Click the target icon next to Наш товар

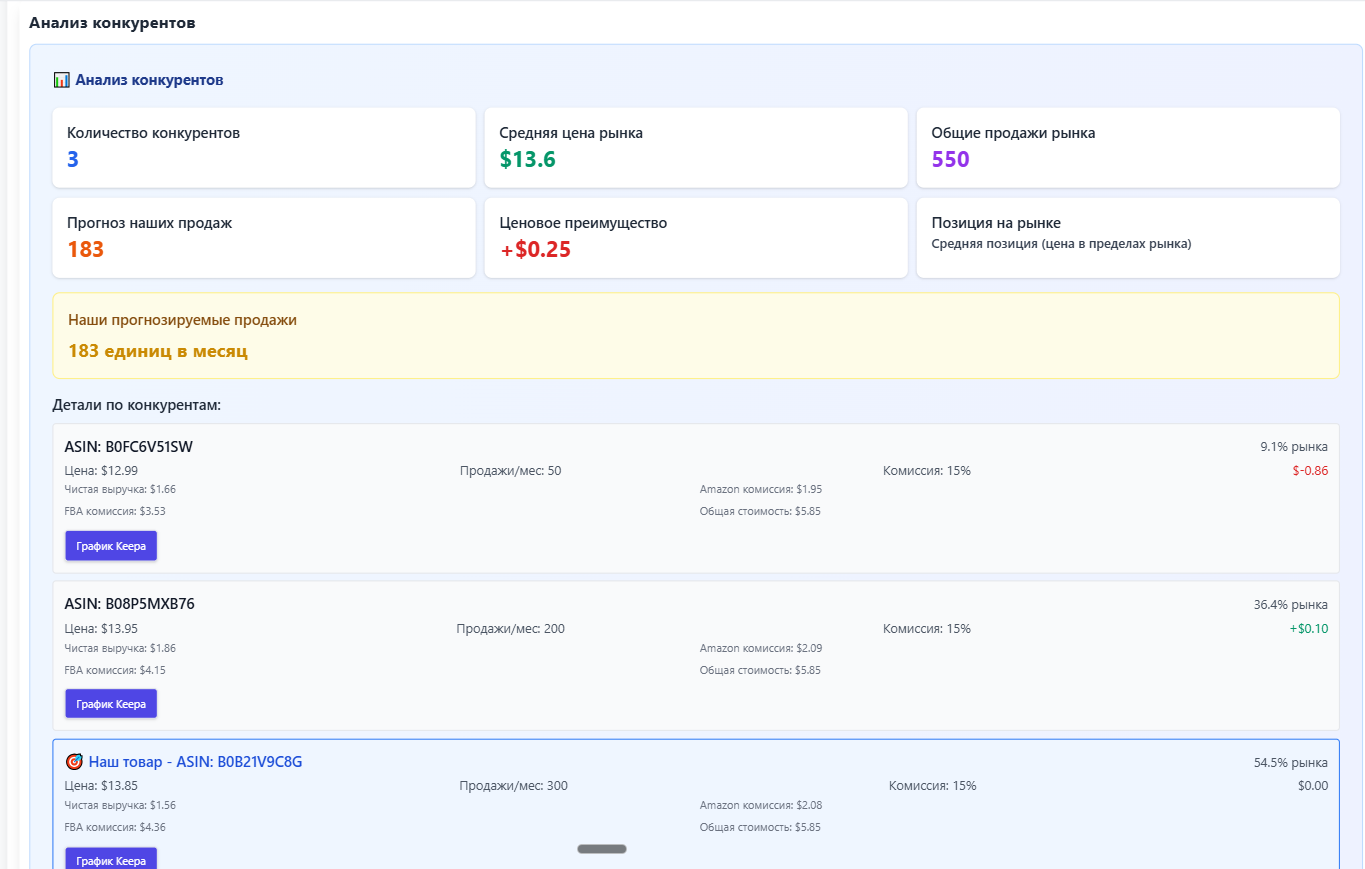click(x=74, y=762)
